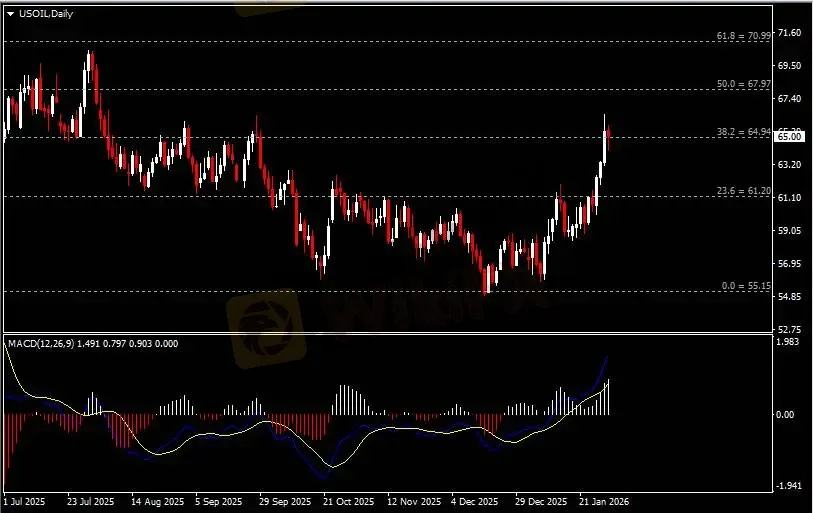Click the 61.10 price axis value

pos(789,198)
